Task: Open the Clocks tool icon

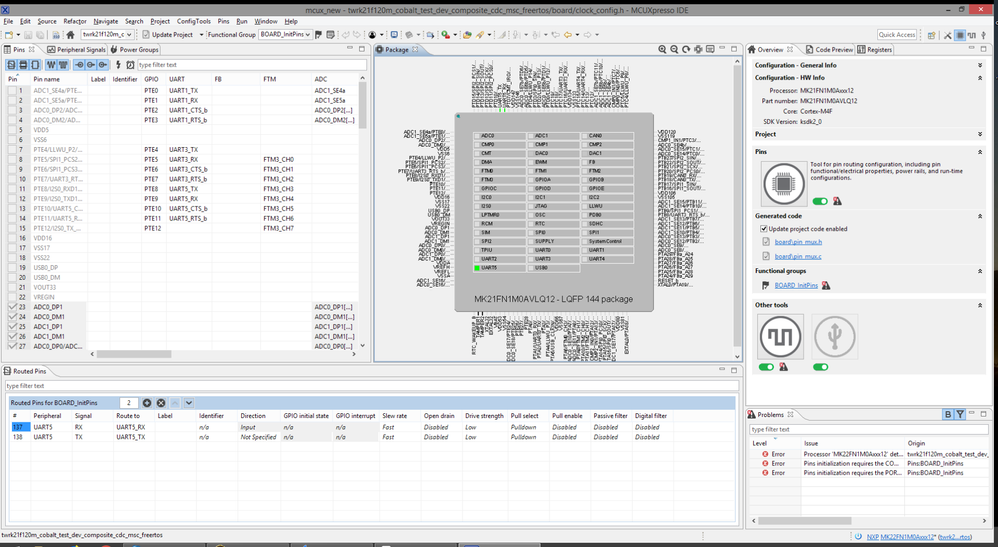Action: tap(780, 336)
